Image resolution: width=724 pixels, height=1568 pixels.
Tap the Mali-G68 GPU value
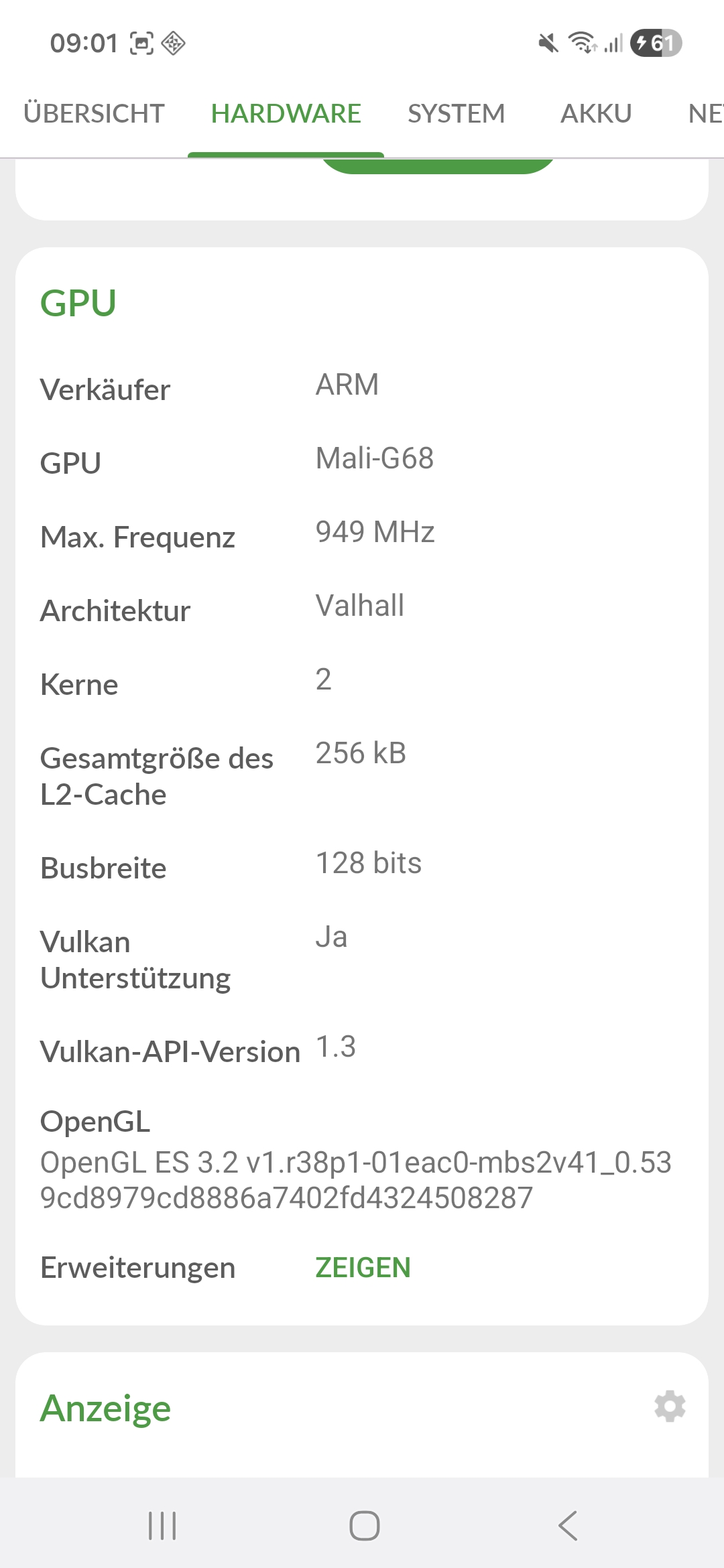point(375,458)
